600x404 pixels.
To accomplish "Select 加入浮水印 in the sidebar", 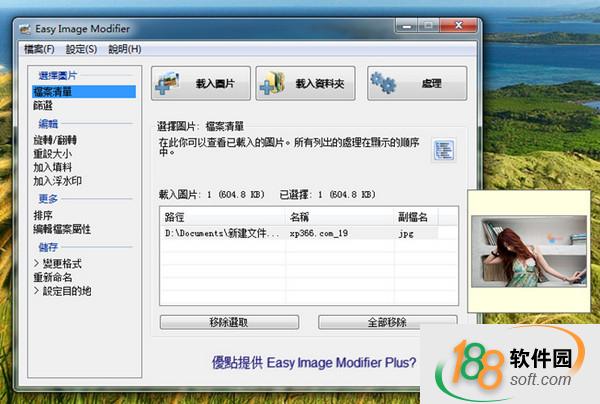I will pyautogui.click(x=57, y=182).
